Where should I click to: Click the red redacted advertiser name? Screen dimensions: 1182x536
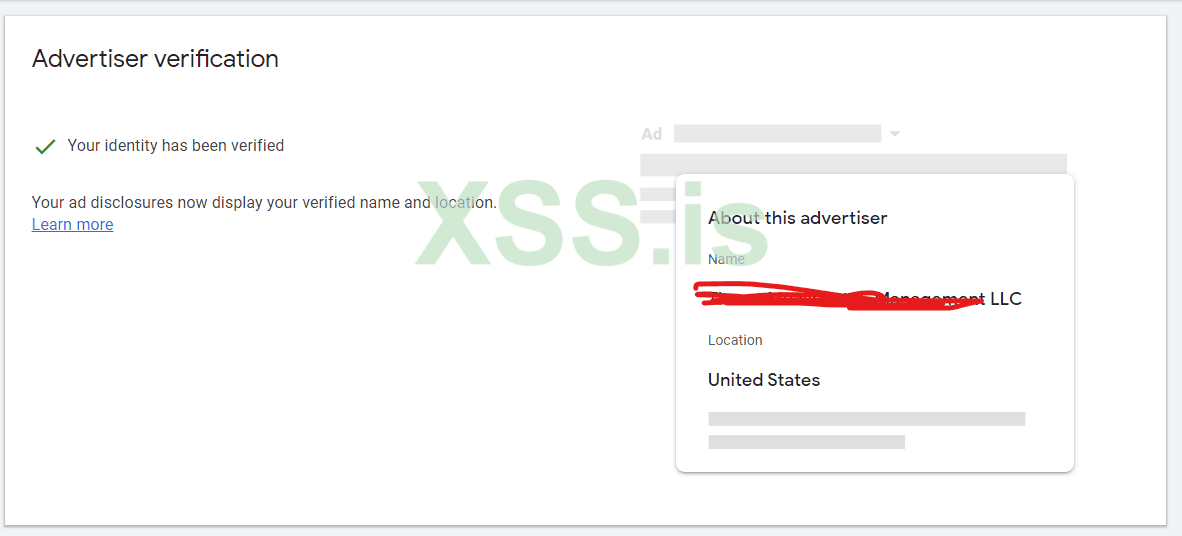pyautogui.click(x=839, y=297)
